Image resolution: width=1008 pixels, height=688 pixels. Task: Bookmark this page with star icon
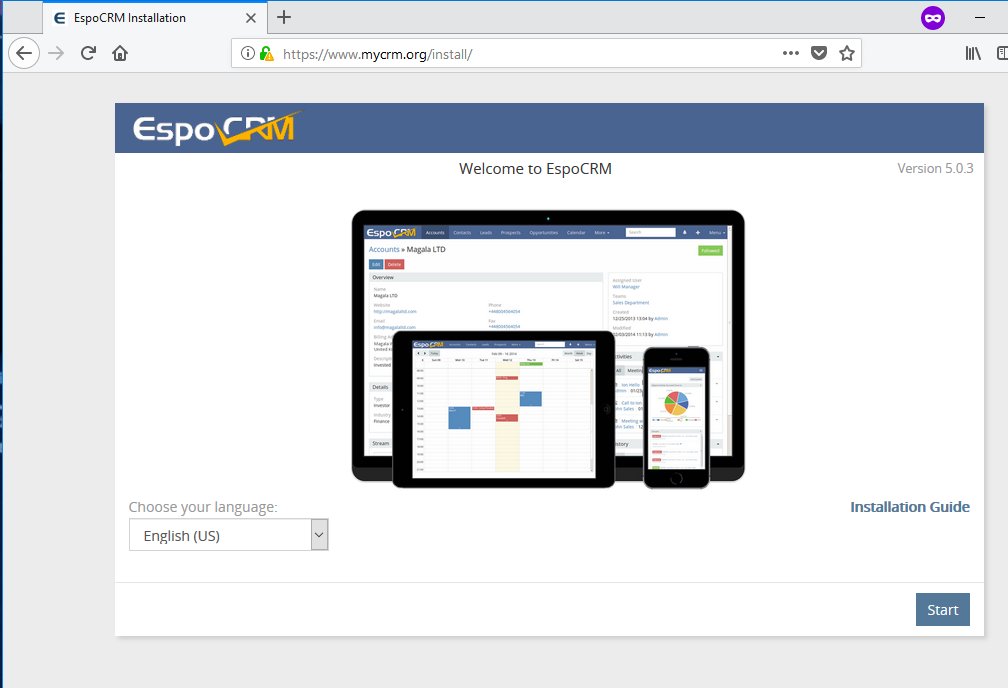point(847,53)
